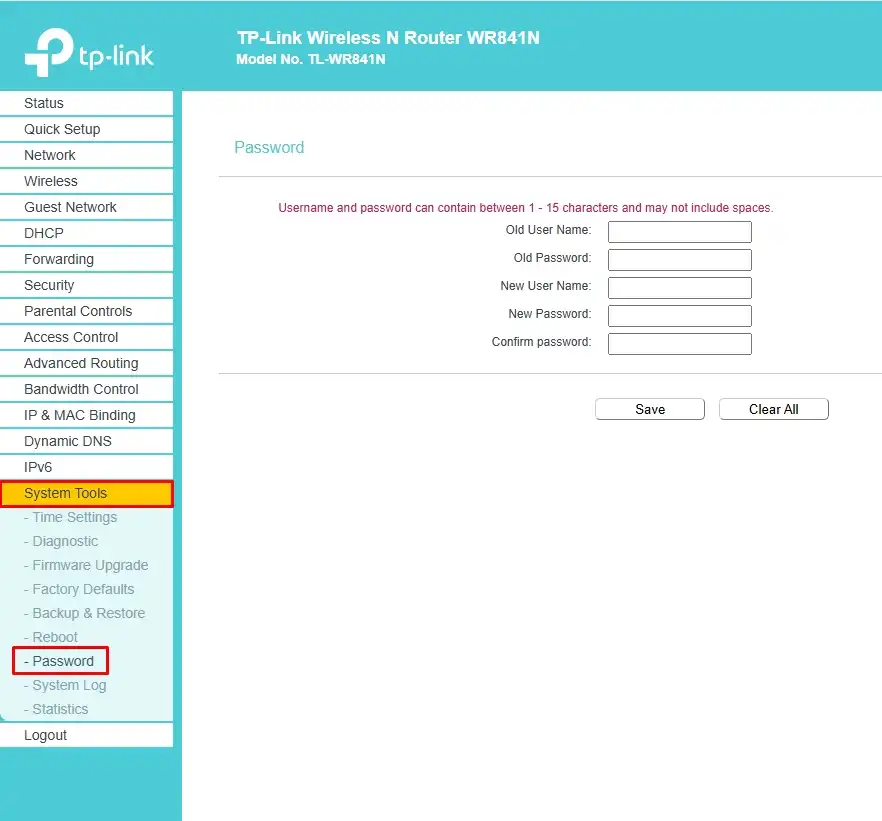
Task: Open Time Settings
Action: tap(70, 517)
